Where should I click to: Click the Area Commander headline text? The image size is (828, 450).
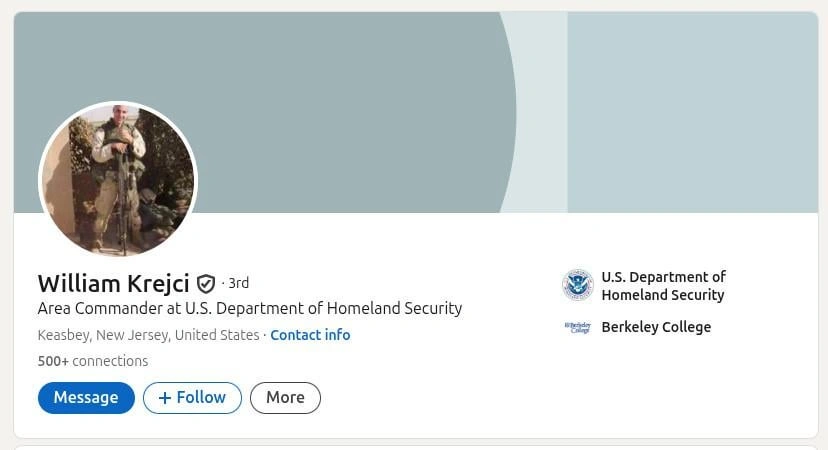point(250,308)
